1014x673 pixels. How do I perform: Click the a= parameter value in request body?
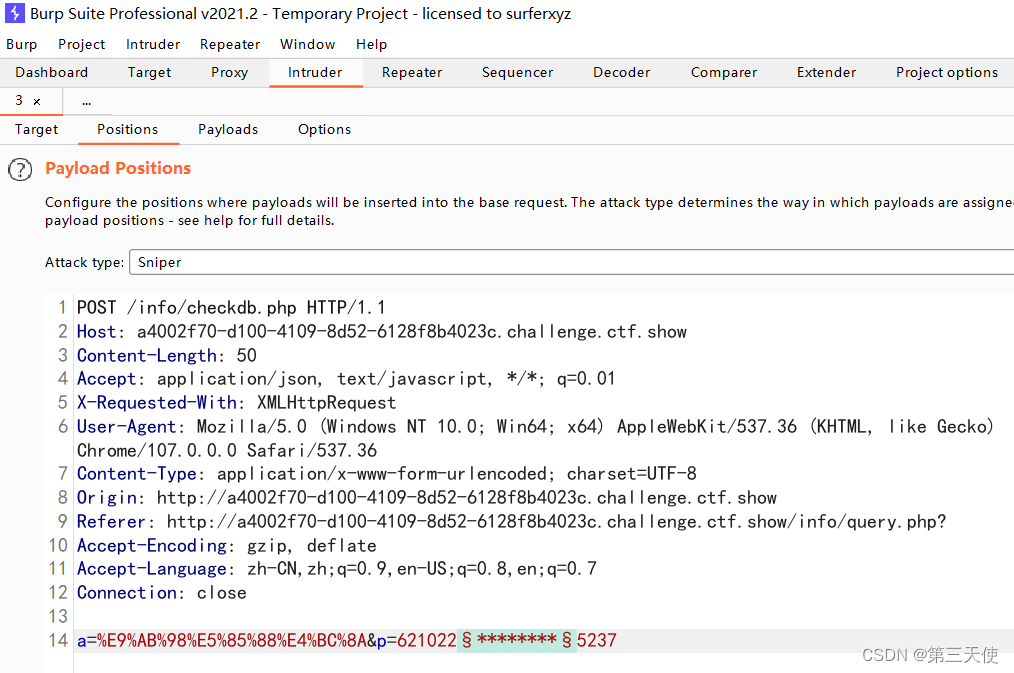pyautogui.click(x=232, y=641)
